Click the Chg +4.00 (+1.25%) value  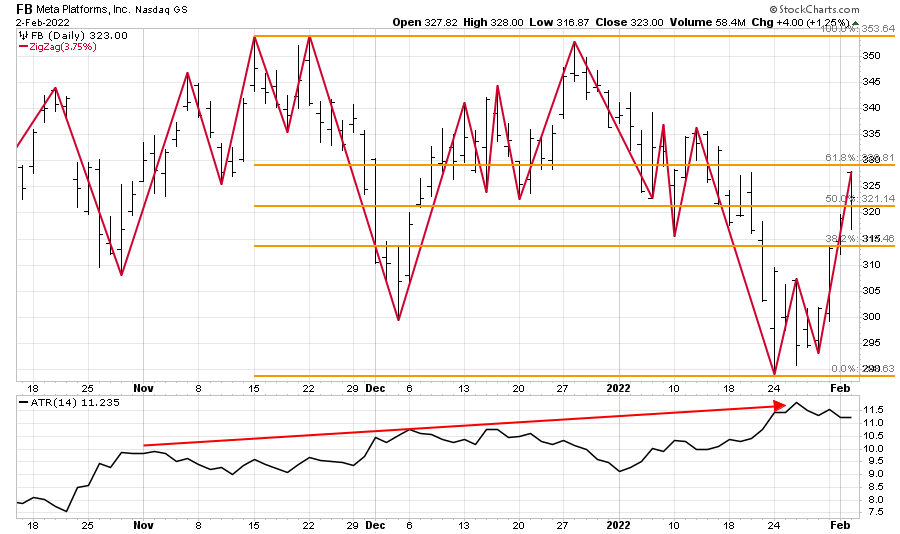click(800, 22)
